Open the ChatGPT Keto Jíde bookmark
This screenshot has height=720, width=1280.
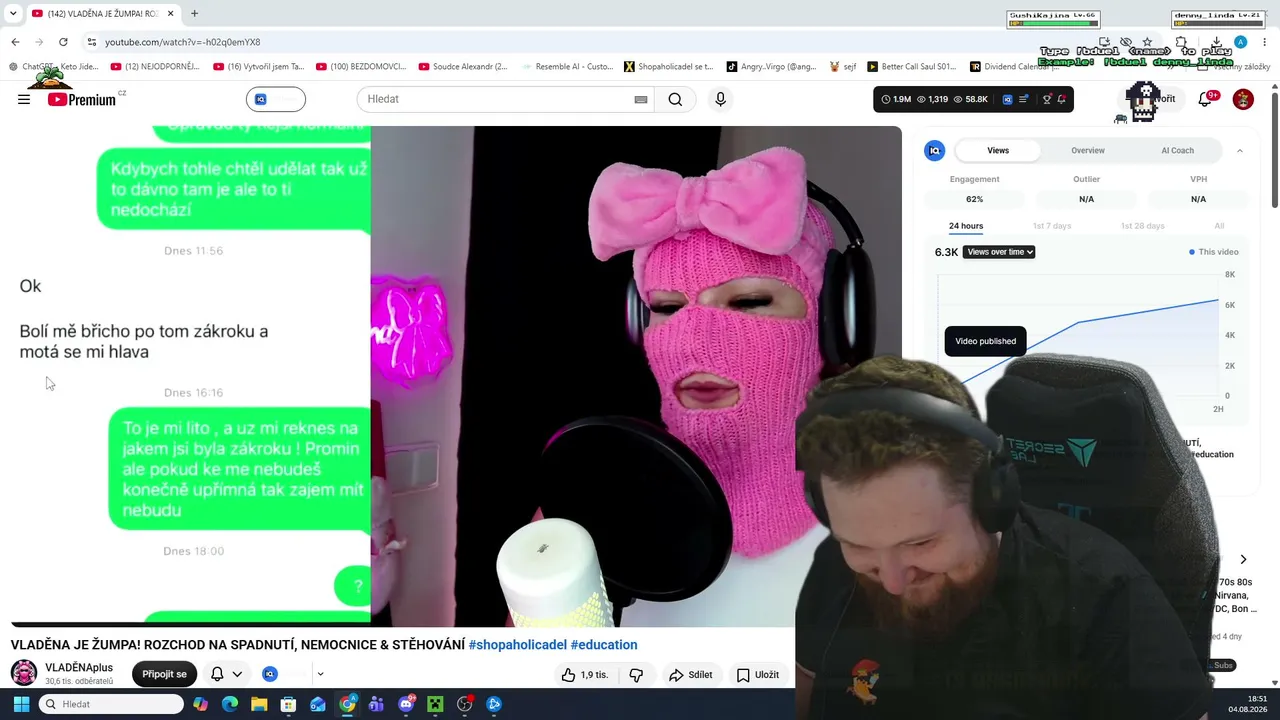[x=54, y=67]
